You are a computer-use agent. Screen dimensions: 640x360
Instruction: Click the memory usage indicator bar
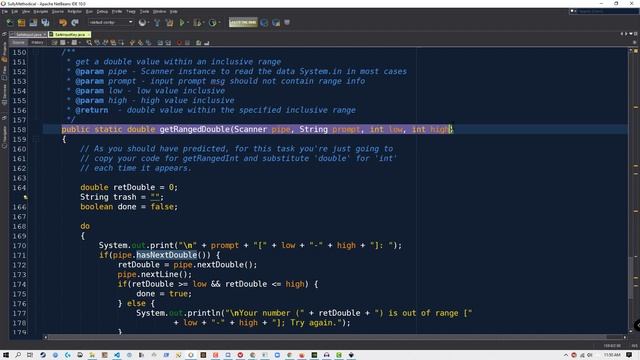pyautogui.click(x=243, y=22)
